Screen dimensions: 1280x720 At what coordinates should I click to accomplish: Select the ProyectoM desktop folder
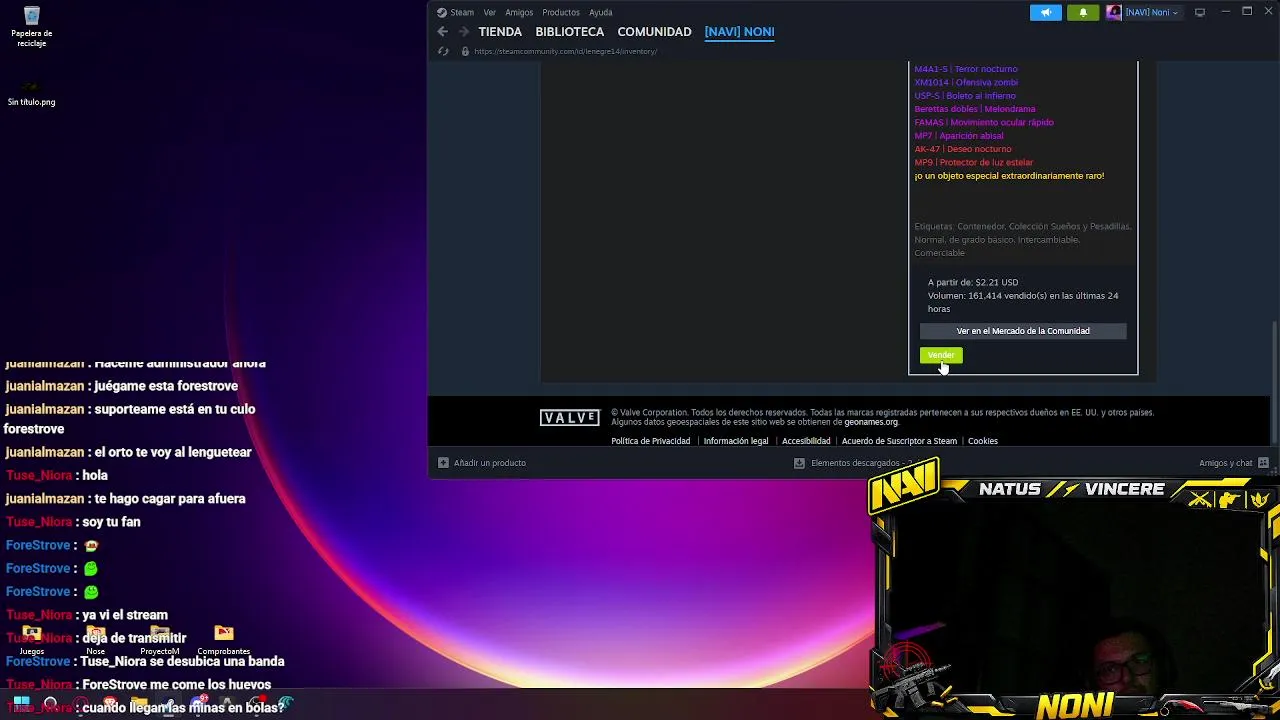(160, 639)
